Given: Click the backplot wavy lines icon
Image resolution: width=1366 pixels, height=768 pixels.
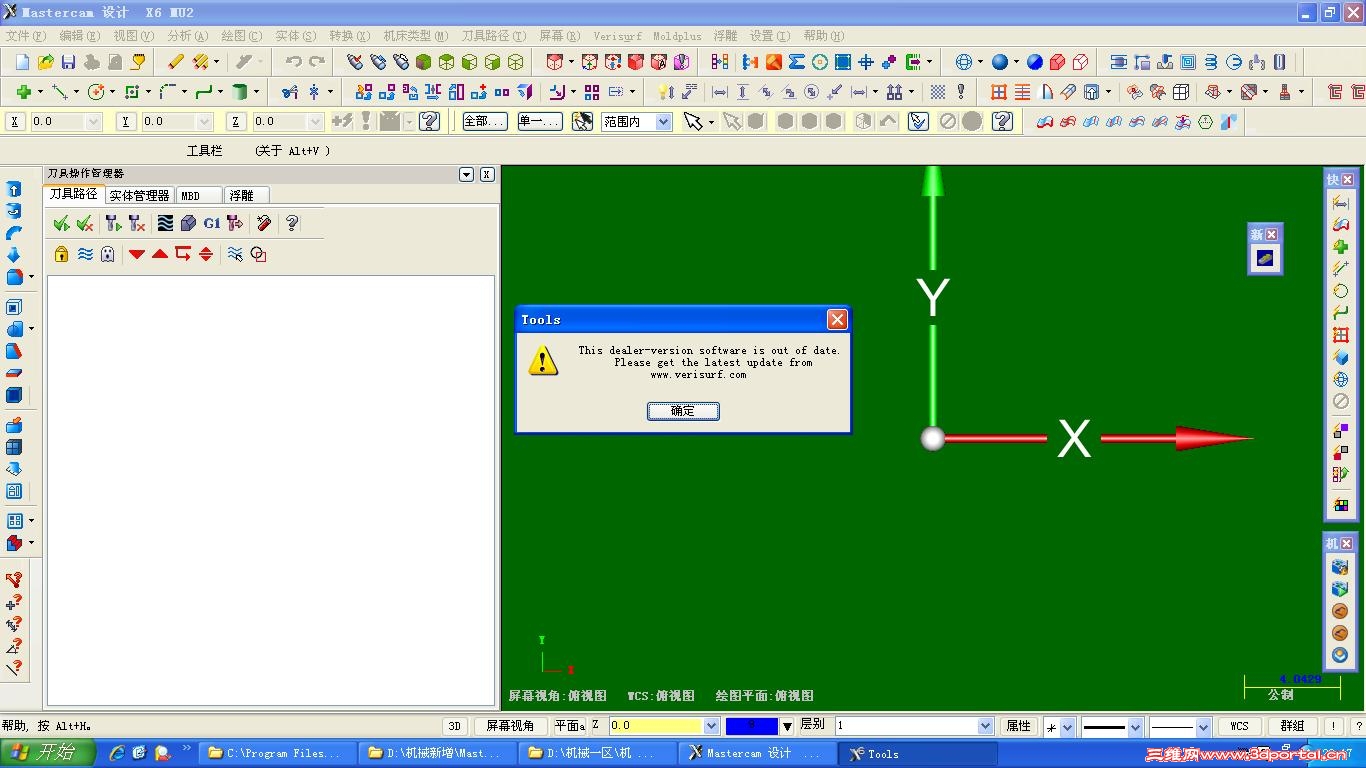Looking at the screenshot, I should pyautogui.click(x=165, y=223).
